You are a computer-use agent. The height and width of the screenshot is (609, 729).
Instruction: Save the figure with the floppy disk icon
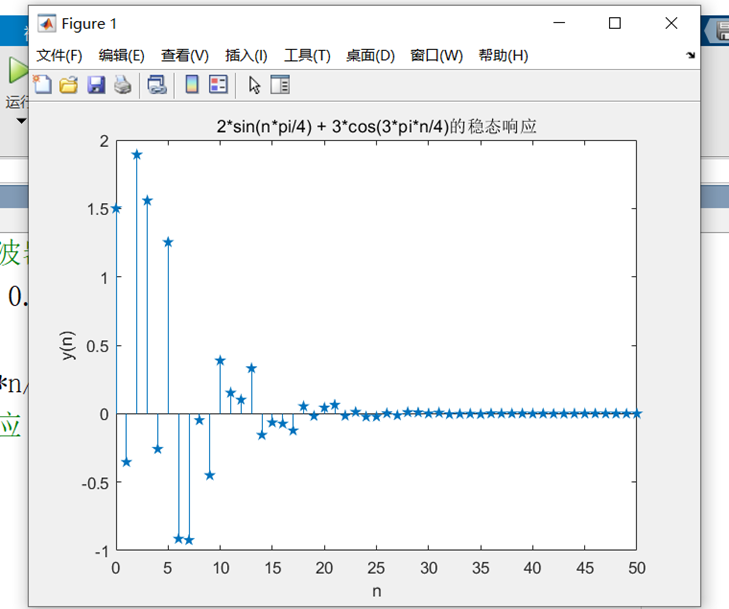click(96, 85)
